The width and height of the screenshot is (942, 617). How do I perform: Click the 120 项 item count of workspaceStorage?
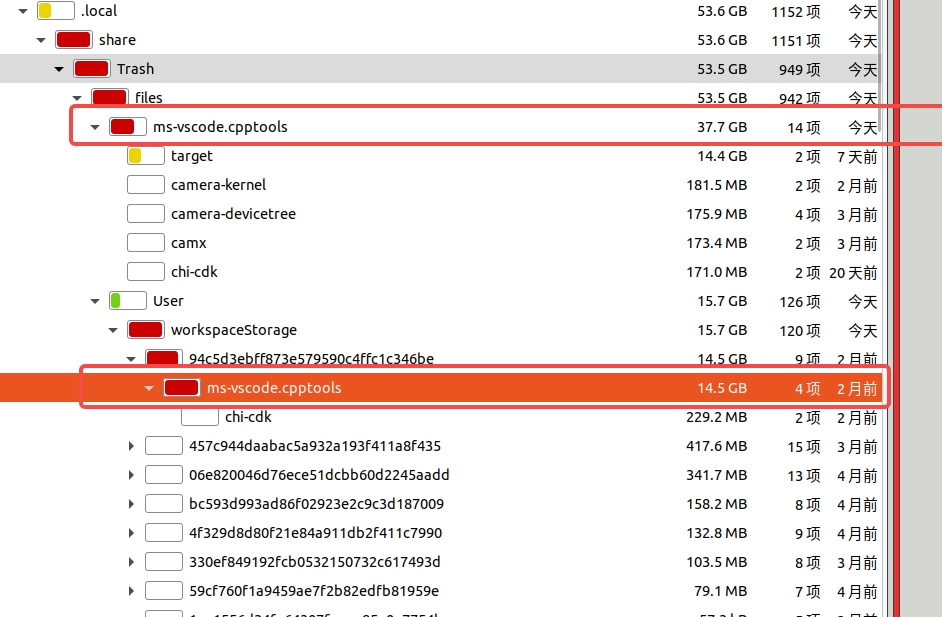coord(799,330)
